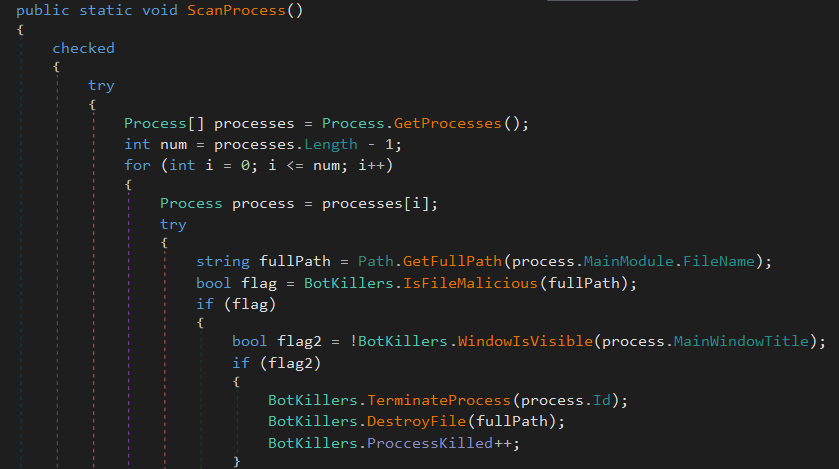Click the 'i++' increment expression
This screenshot has height=469, width=839.
[x=371, y=165]
